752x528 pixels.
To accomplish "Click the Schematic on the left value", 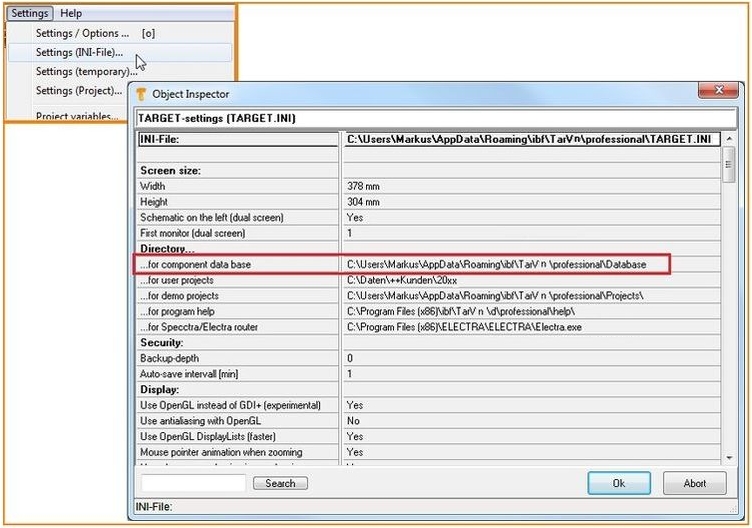I will (354, 217).
